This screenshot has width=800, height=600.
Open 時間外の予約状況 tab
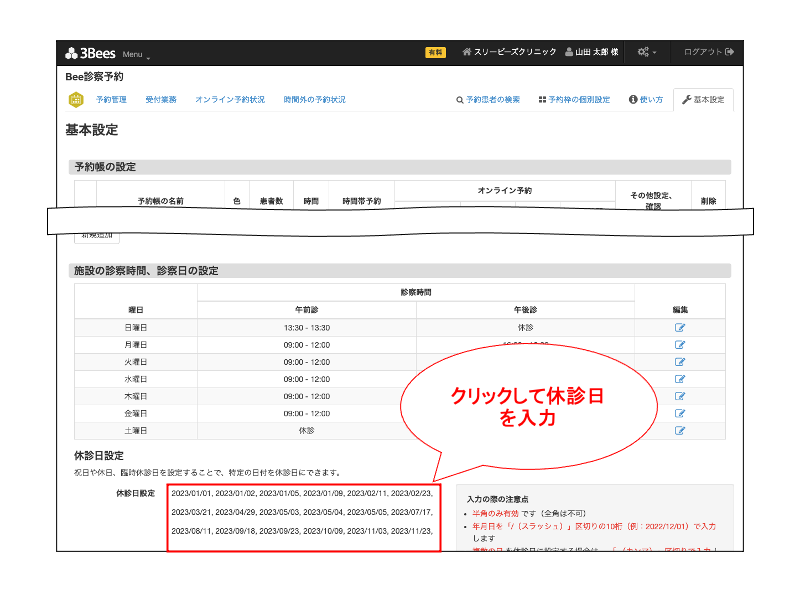click(x=314, y=100)
